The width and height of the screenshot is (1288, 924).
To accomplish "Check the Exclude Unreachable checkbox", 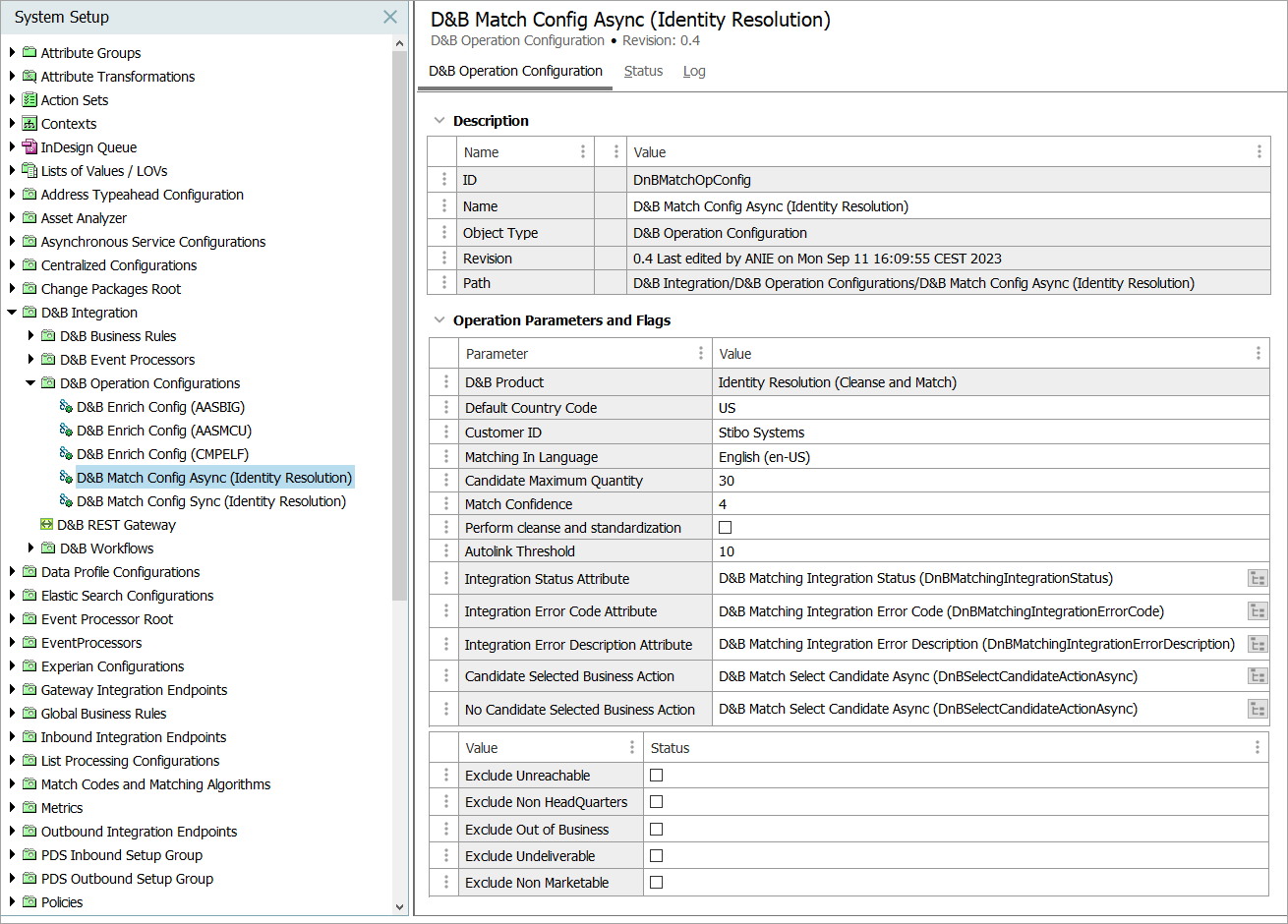I will coord(657,776).
